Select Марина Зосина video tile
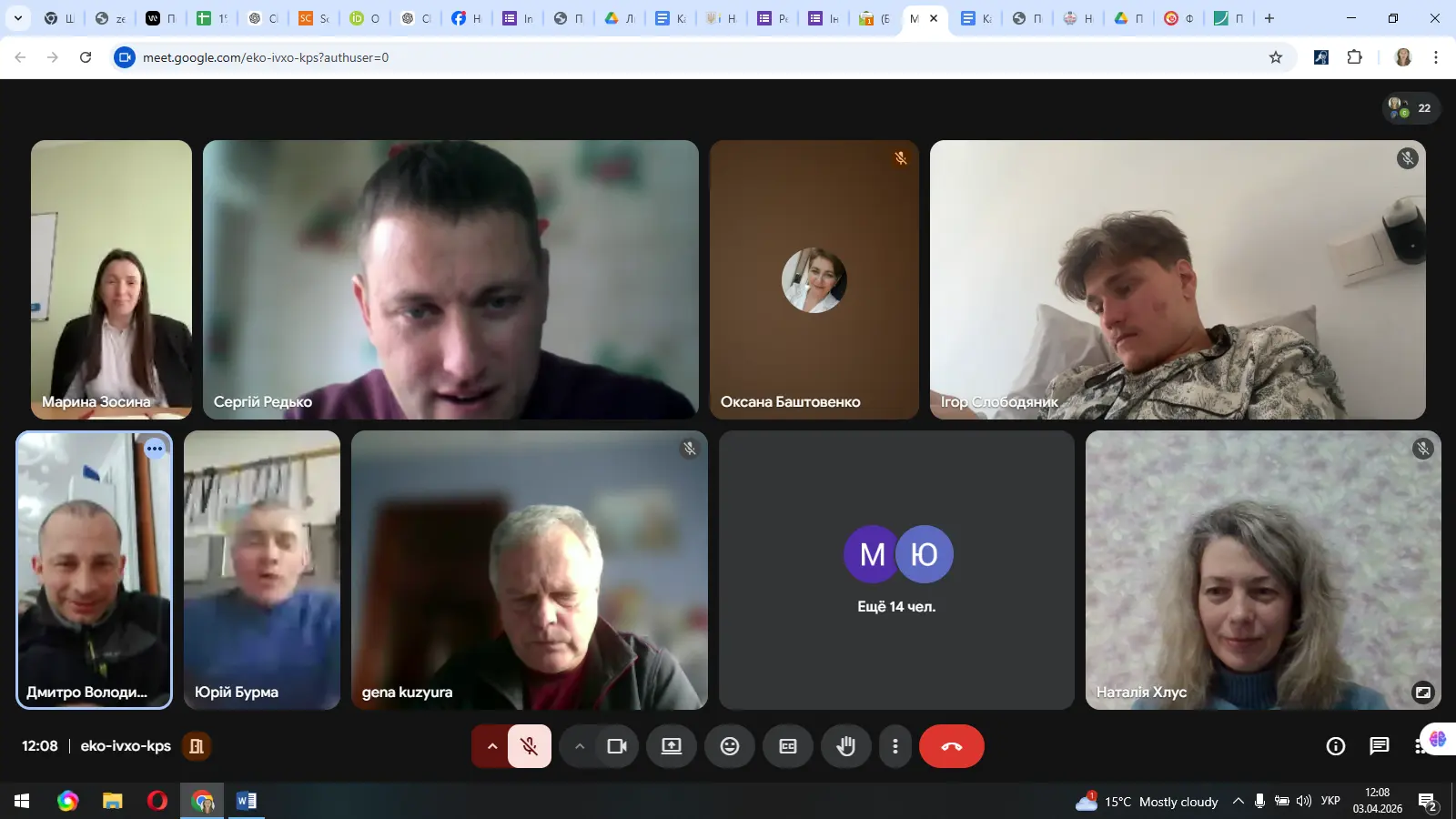This screenshot has width=1456, height=819. point(111,279)
